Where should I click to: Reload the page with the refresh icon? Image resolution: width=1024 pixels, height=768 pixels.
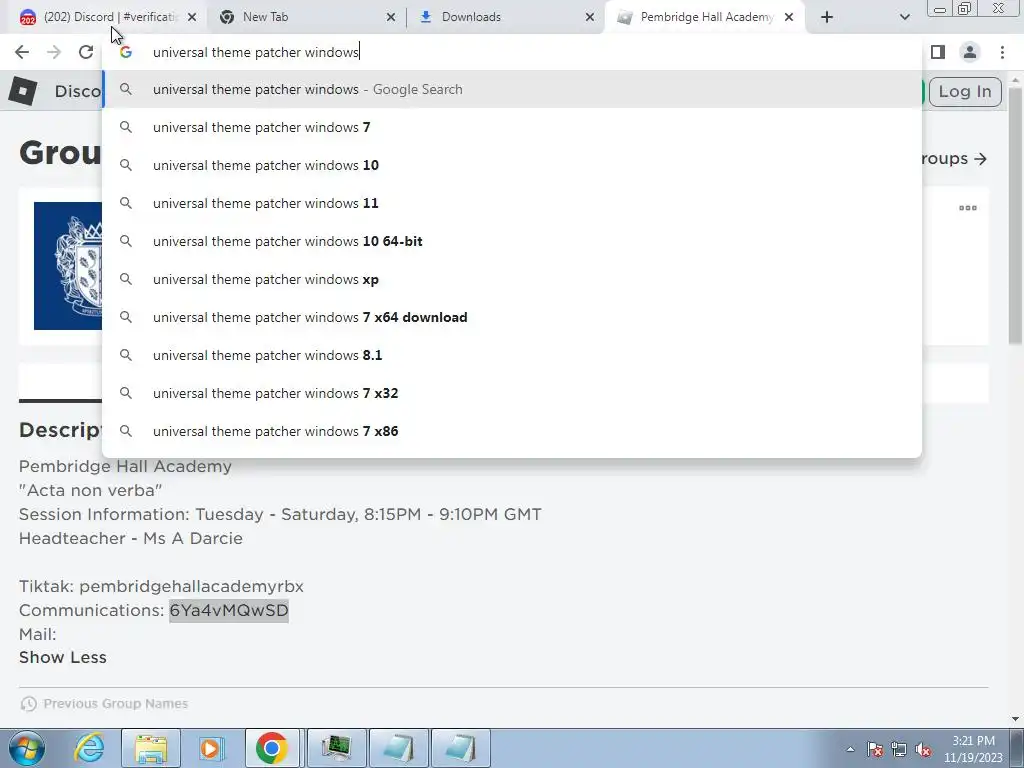[x=86, y=52]
